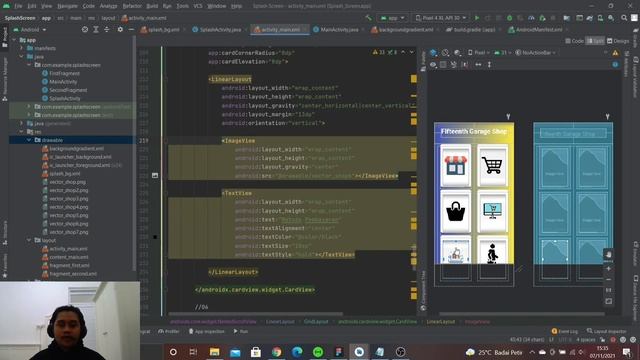Click the design surface layers icon
Viewport: 640px width, 360px height.
click(x=433, y=53)
